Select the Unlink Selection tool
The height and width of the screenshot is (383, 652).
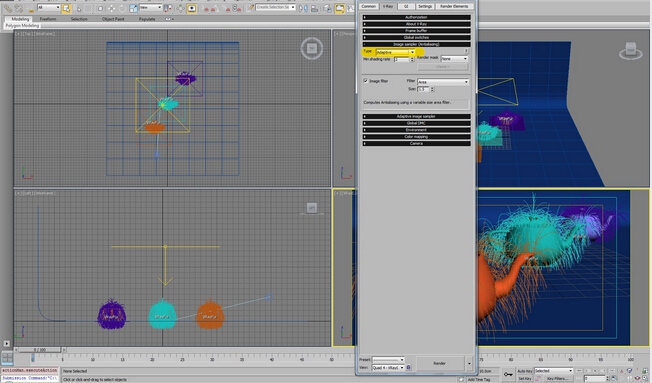point(19,8)
